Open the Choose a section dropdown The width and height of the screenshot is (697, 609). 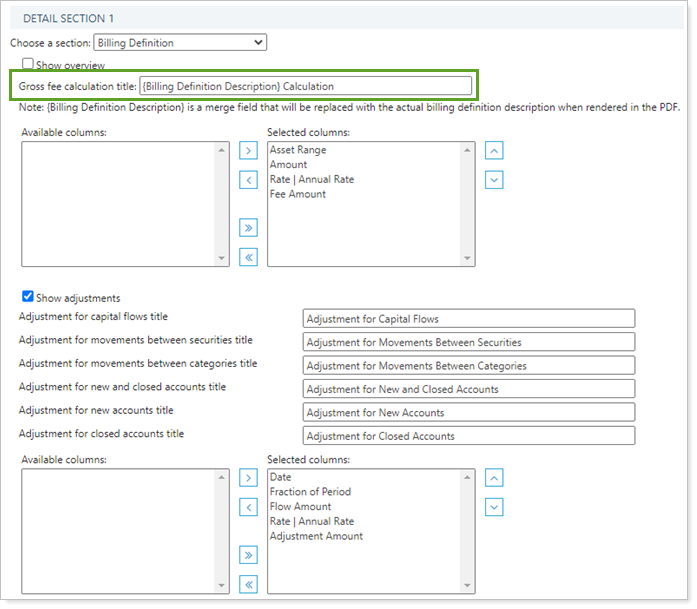click(x=179, y=43)
